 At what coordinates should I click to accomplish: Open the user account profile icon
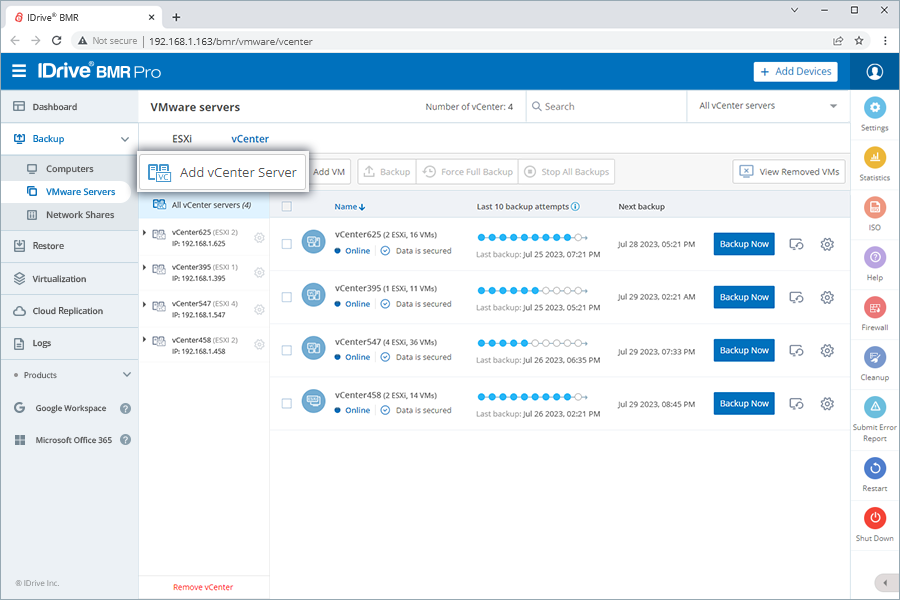(874, 72)
